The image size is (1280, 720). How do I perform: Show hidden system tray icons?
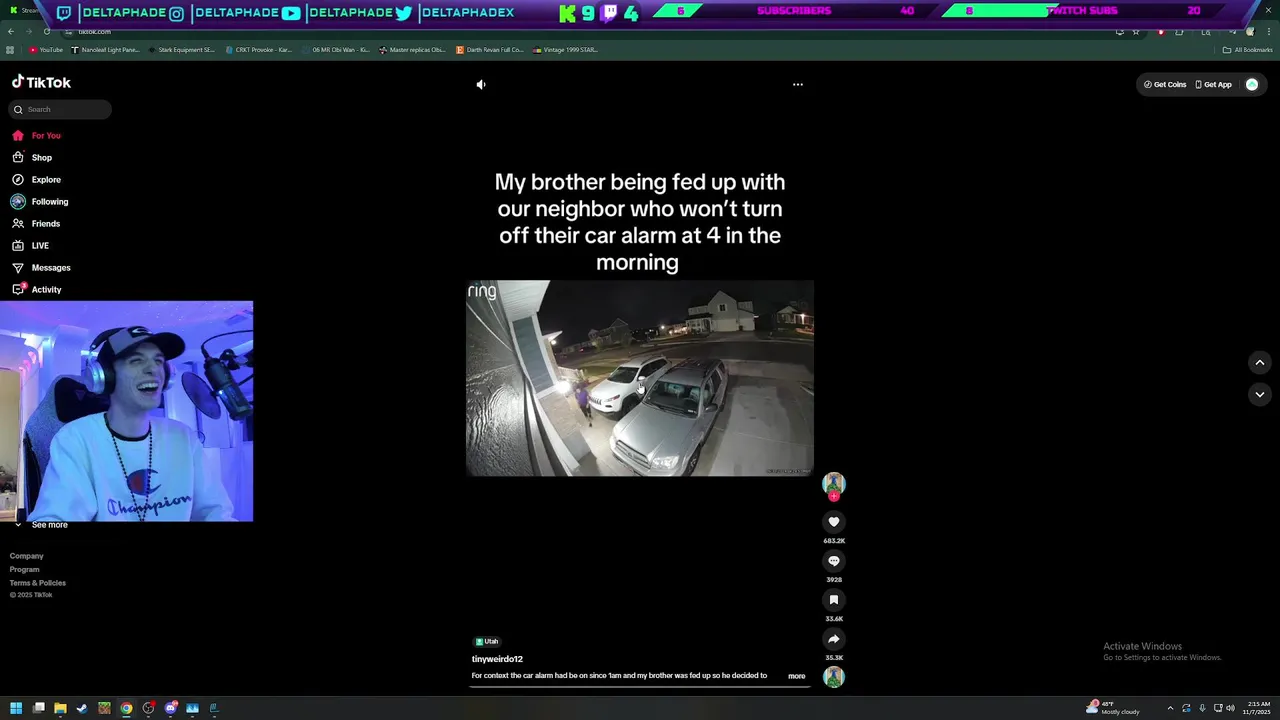tap(1170, 708)
